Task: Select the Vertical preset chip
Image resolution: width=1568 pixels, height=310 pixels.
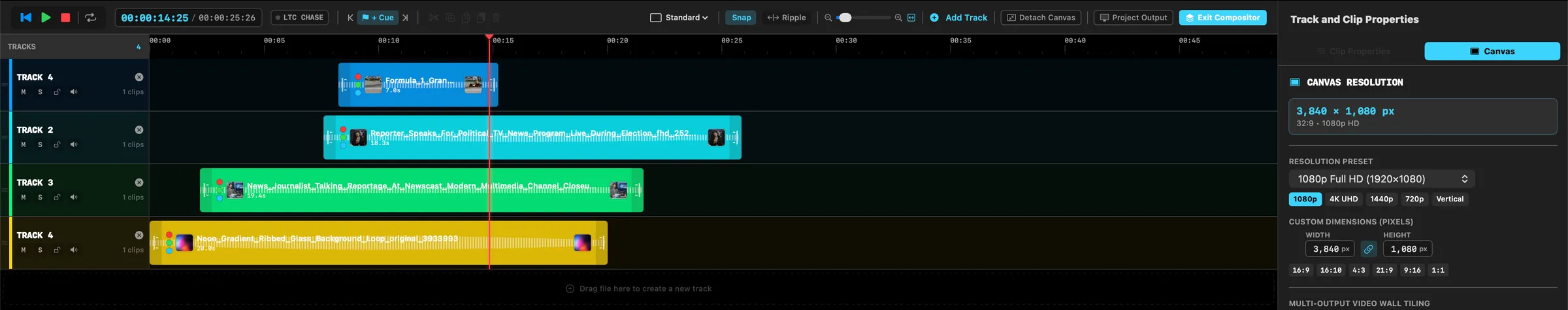Action: [x=1449, y=199]
